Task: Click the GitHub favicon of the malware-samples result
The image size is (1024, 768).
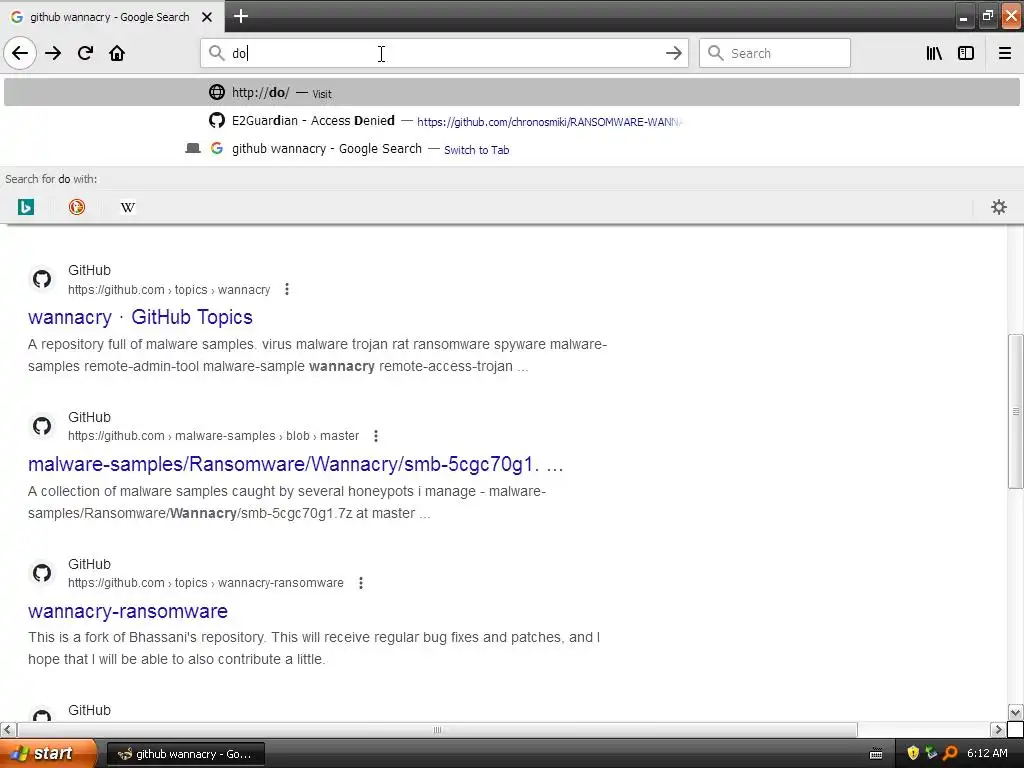Action: coord(42,426)
